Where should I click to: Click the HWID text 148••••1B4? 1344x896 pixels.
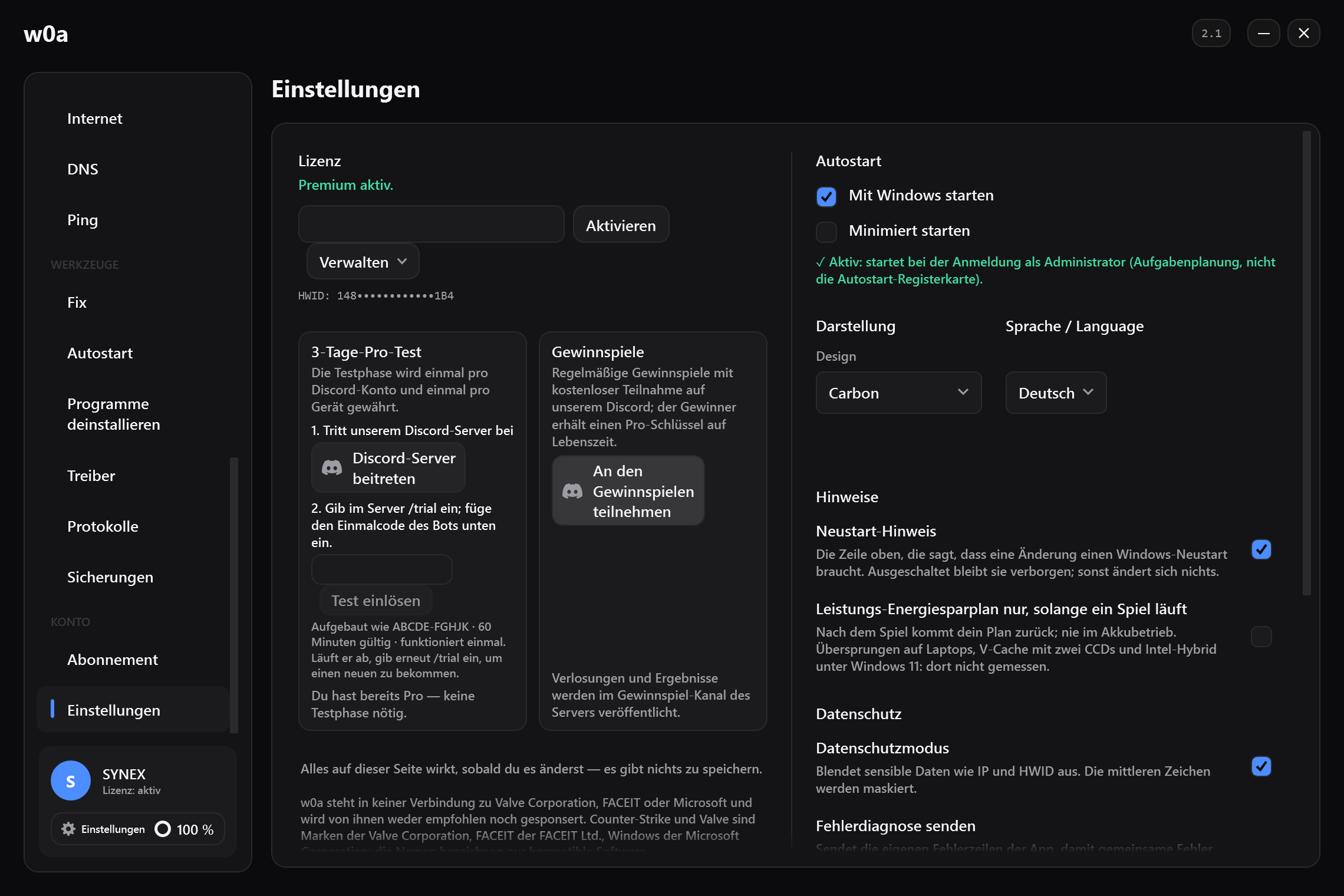tap(376, 296)
